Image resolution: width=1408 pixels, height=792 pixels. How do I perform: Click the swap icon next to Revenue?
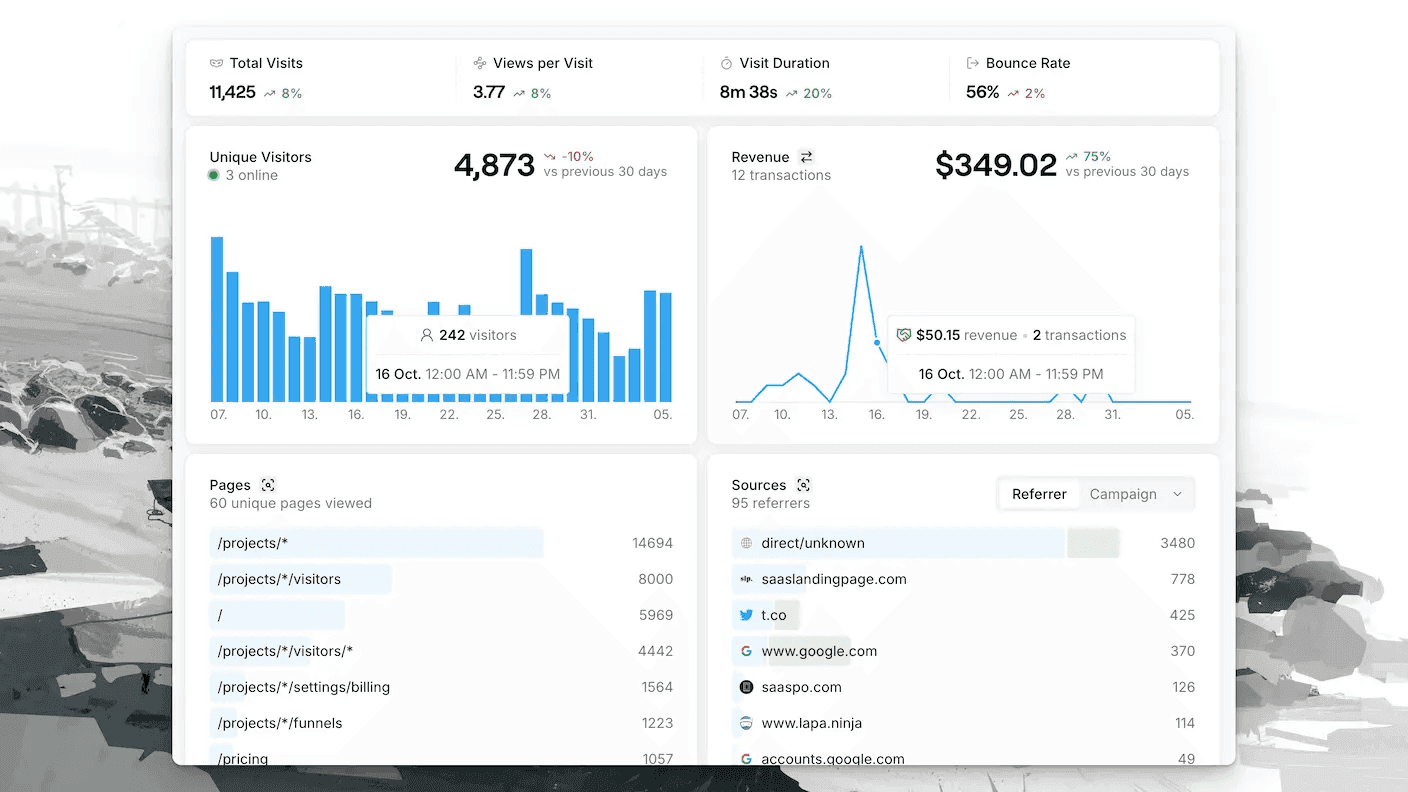pos(807,157)
